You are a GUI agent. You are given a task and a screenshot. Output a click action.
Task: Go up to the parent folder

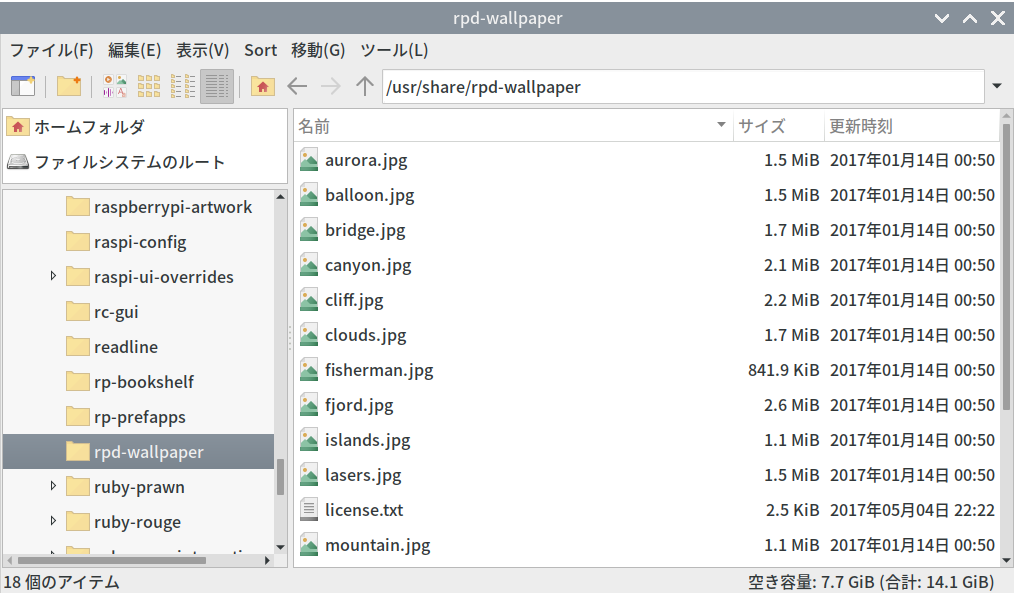click(x=365, y=86)
